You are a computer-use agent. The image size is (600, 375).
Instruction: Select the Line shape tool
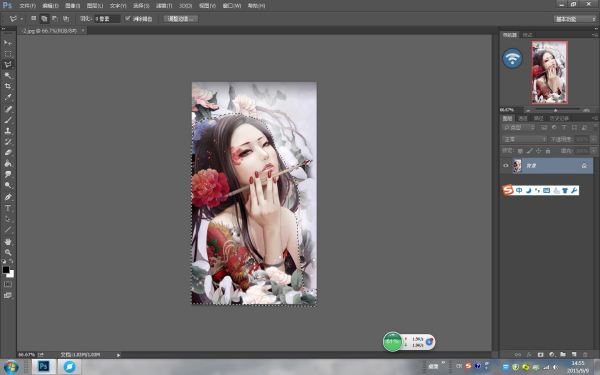(8, 230)
